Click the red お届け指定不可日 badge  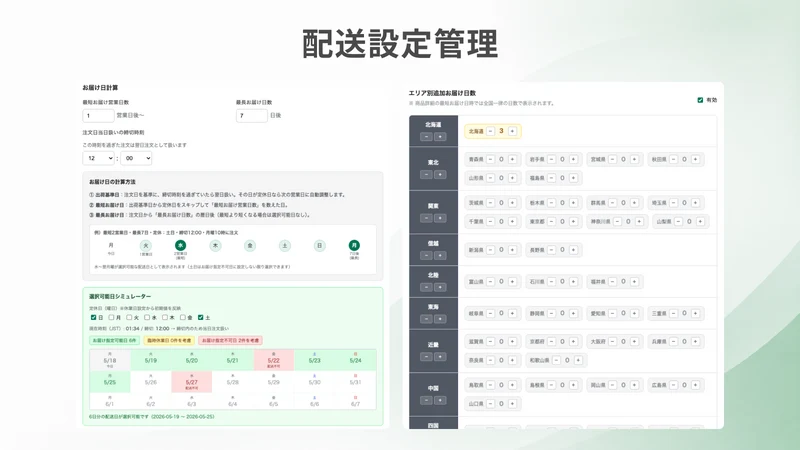click(x=230, y=340)
